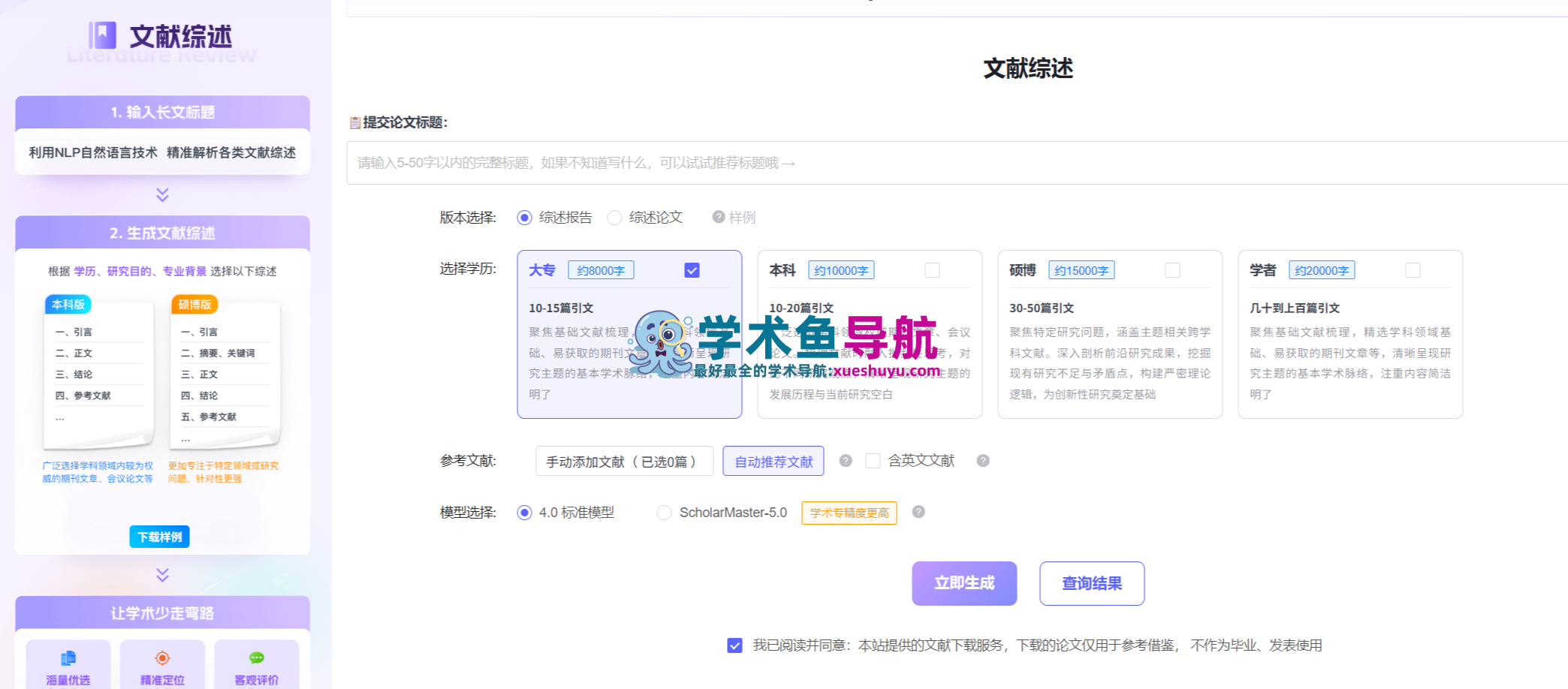The image size is (1568, 689).
Task: Click the 文献综述 book logo icon
Action: tap(104, 34)
